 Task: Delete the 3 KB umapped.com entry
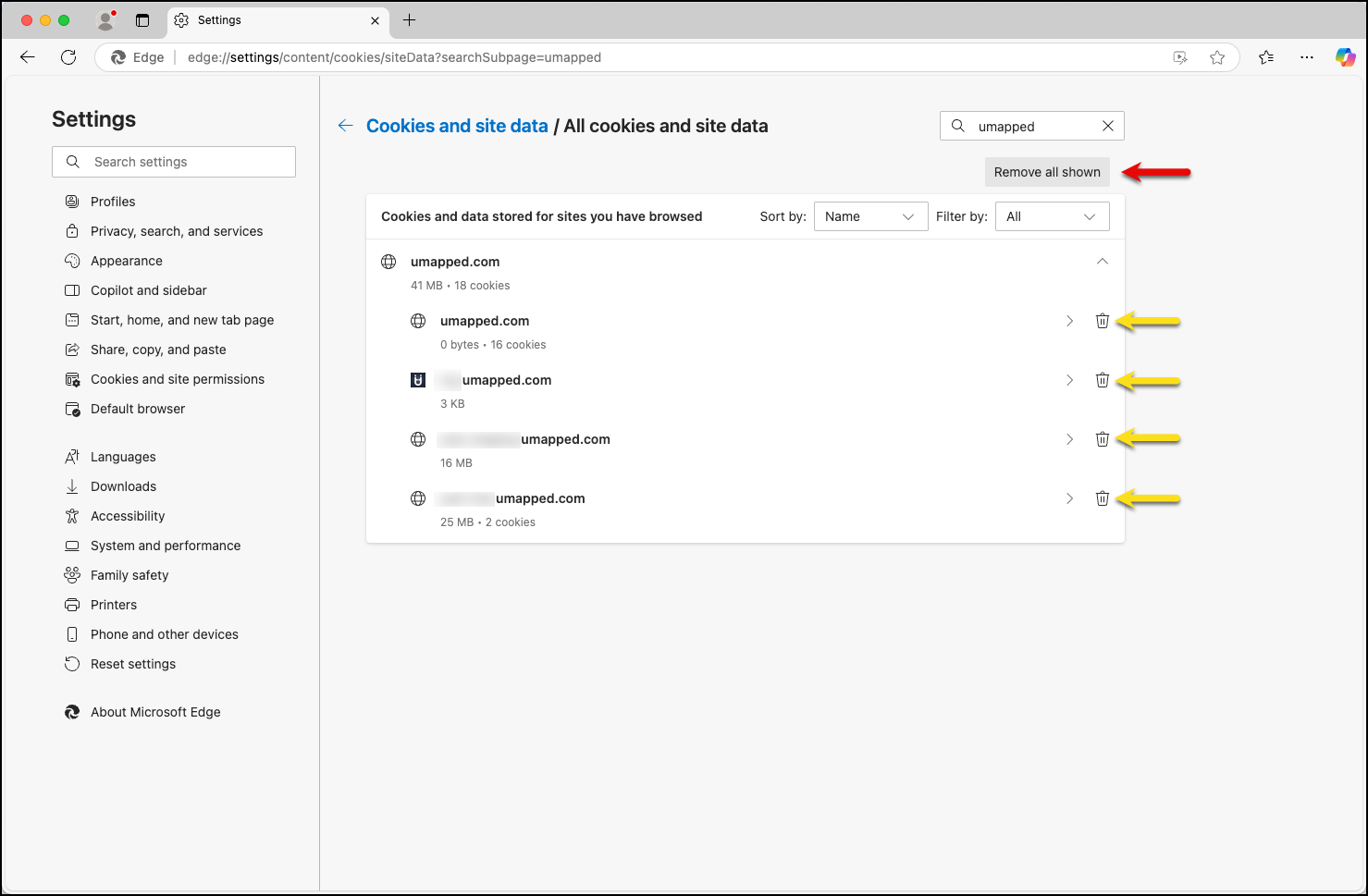pyautogui.click(x=1102, y=380)
